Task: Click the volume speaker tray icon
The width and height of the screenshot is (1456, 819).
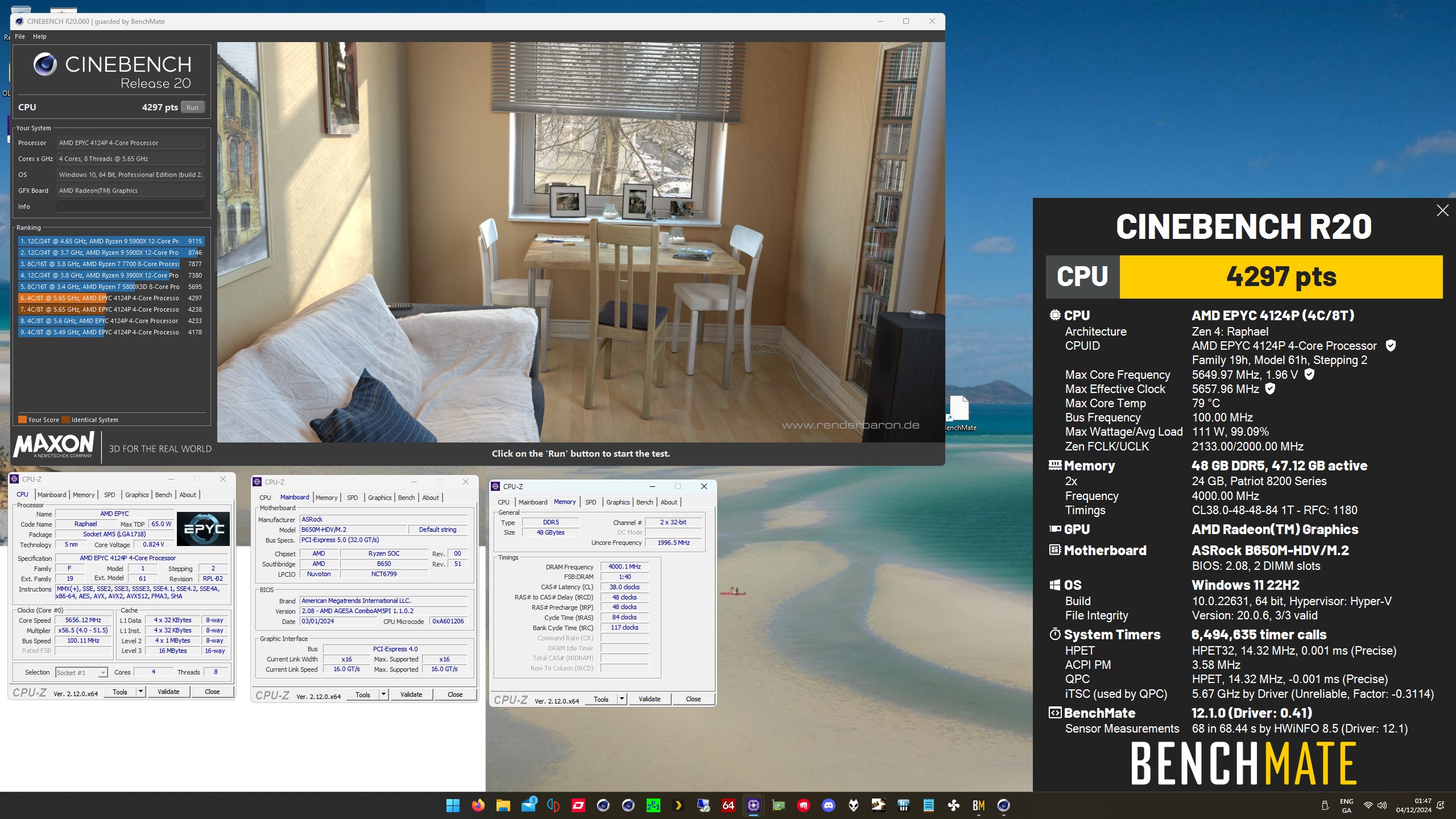Action: click(x=1382, y=805)
